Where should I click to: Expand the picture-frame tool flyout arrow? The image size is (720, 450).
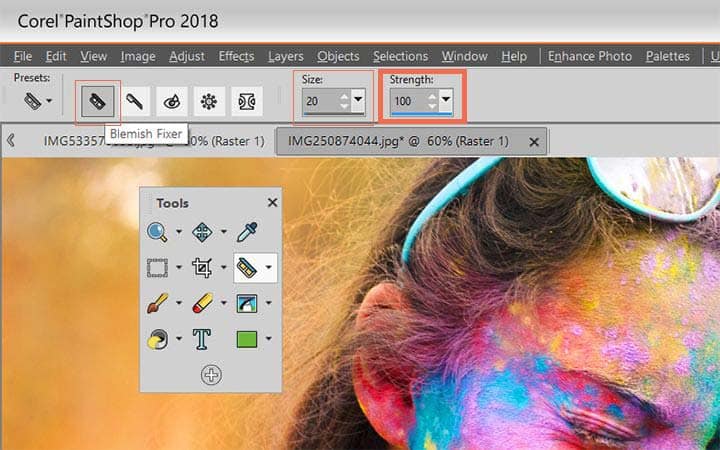269,303
